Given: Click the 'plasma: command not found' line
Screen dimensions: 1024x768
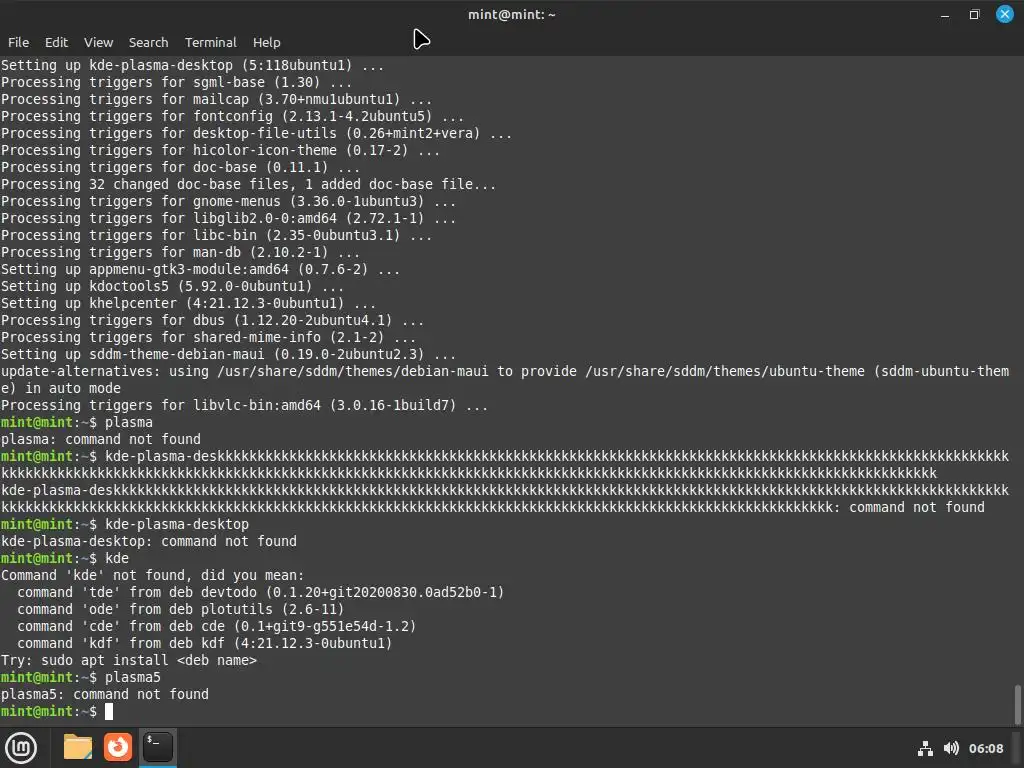Looking at the screenshot, I should click(101, 440).
